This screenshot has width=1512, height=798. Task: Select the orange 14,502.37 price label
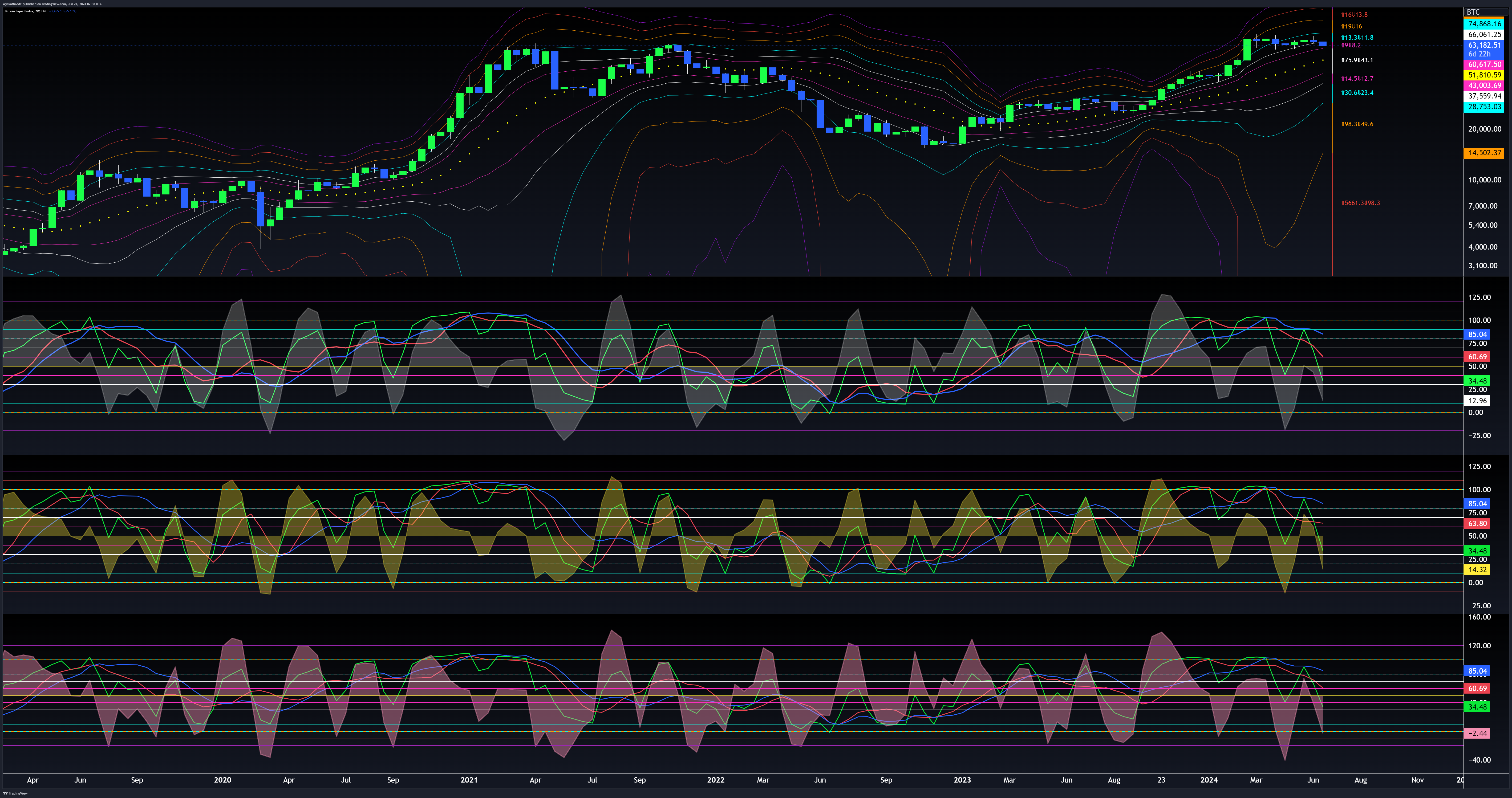click(x=1484, y=153)
